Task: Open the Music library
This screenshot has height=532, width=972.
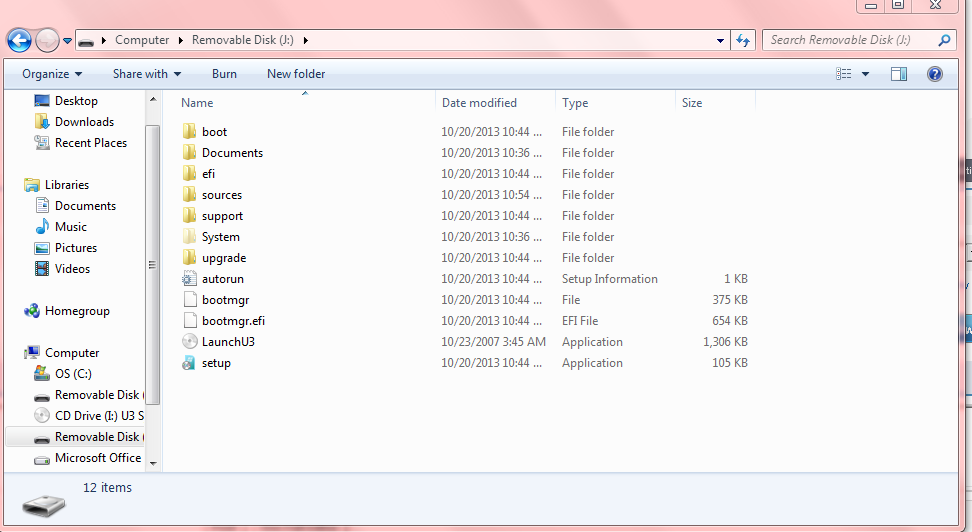Action: point(70,227)
